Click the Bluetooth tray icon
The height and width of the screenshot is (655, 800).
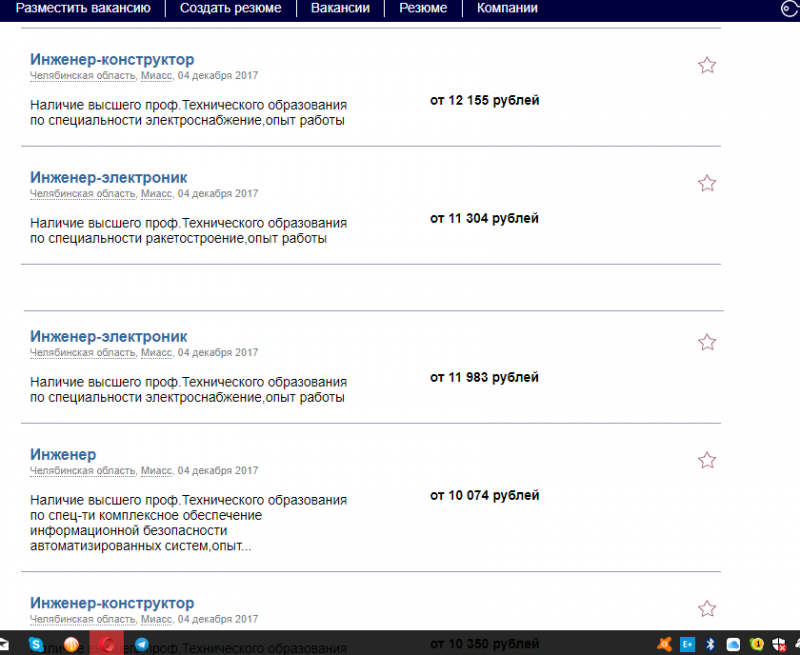710,644
